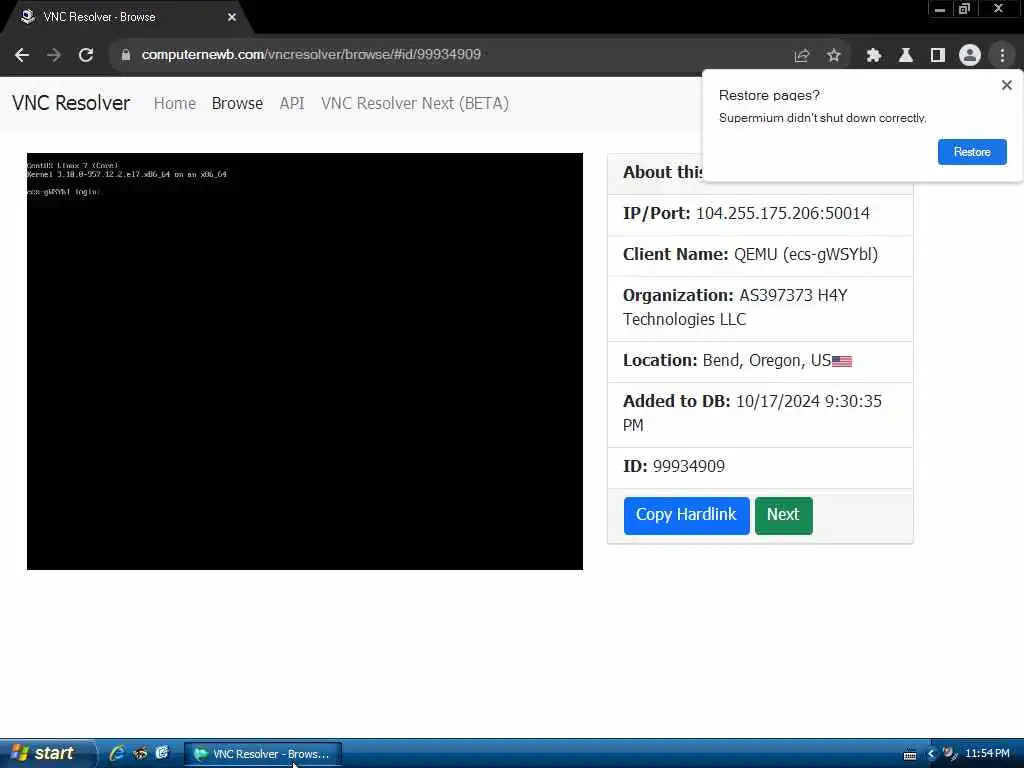The height and width of the screenshot is (768, 1024).
Task: Open the extensions puzzle icon
Action: click(x=874, y=56)
